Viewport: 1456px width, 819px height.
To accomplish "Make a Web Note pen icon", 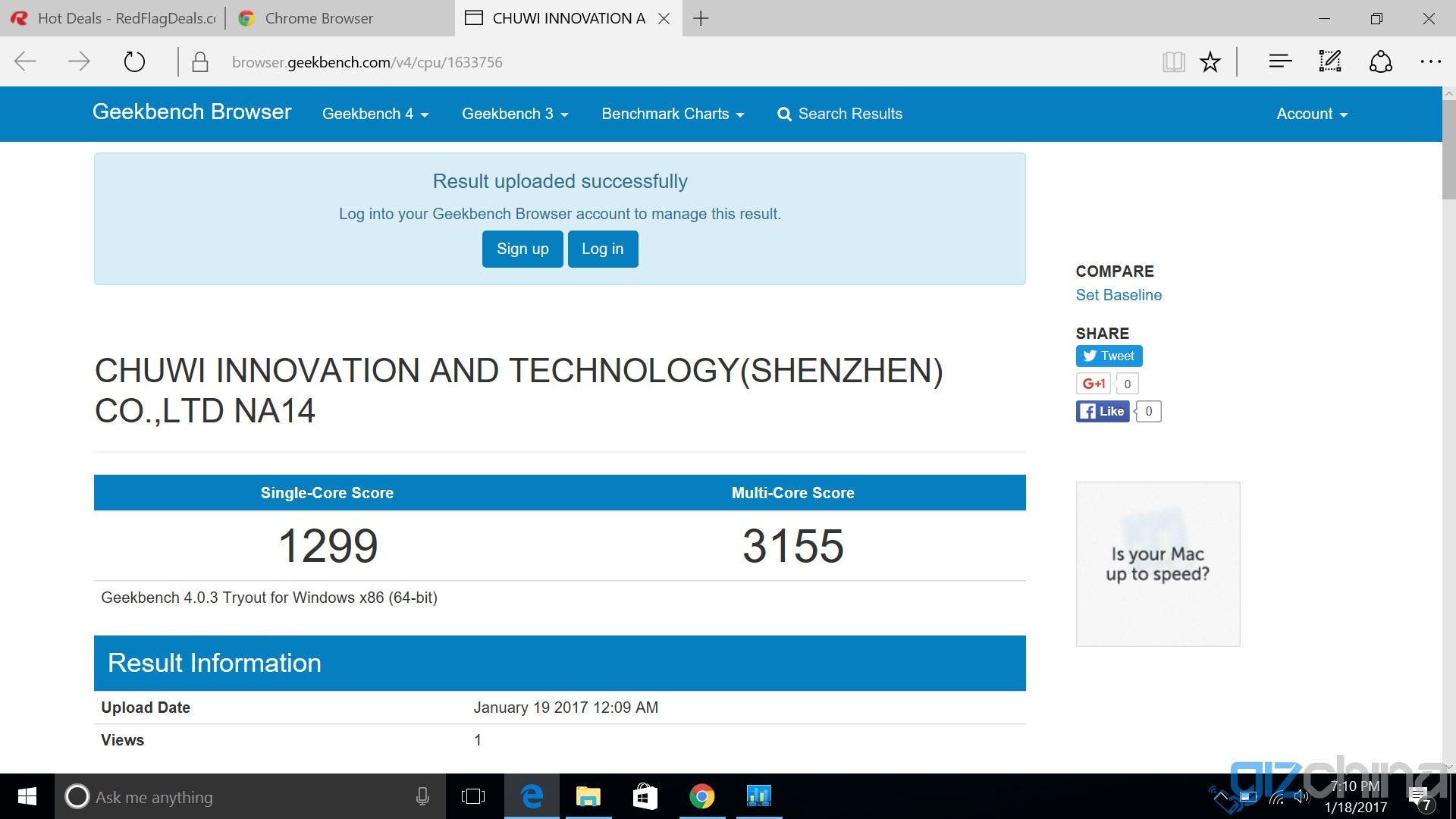I will tap(1330, 62).
